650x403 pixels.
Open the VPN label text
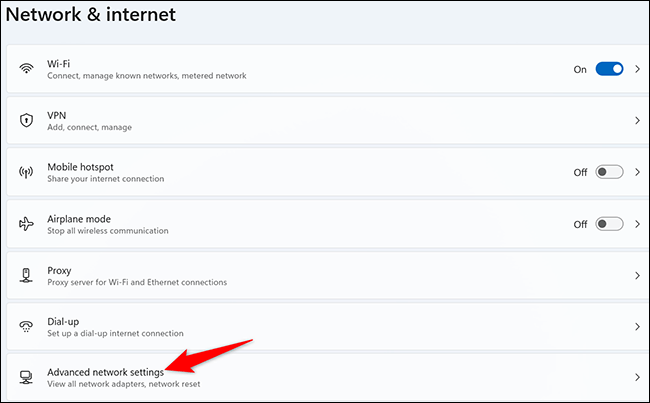[x=57, y=115]
